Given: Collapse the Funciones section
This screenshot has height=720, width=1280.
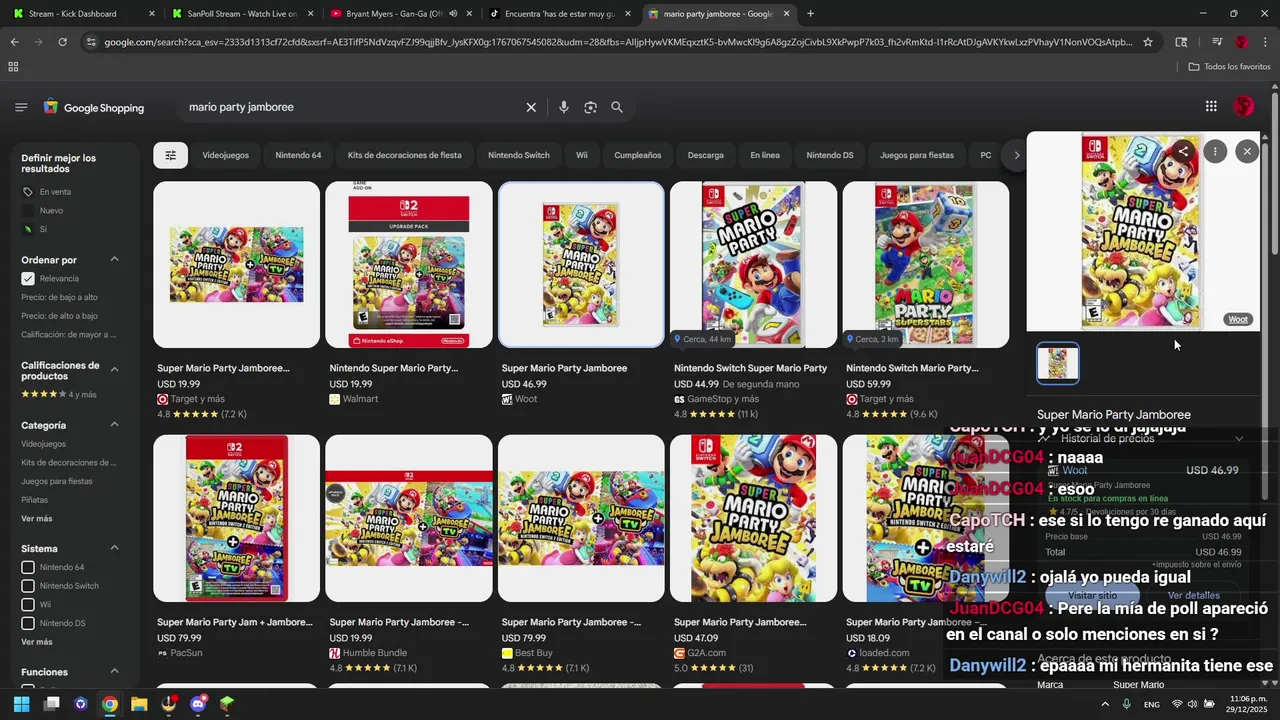Looking at the screenshot, I should pyautogui.click(x=114, y=672).
